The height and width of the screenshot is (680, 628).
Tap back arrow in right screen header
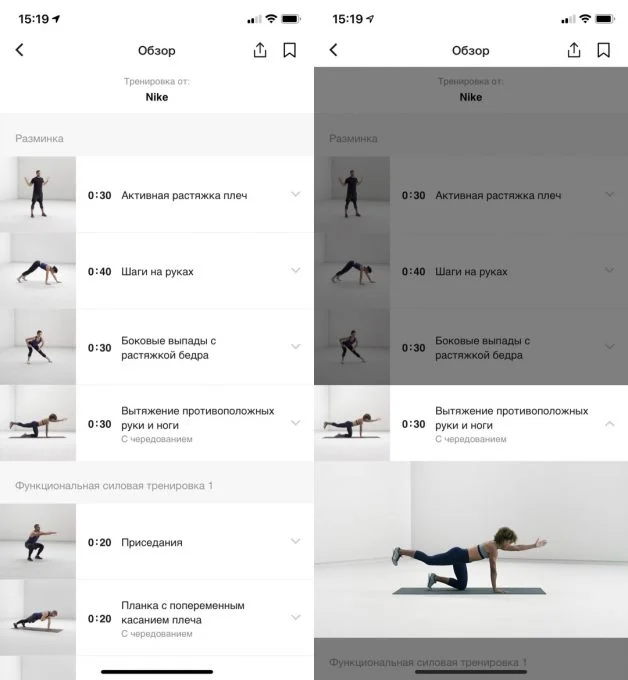334,50
